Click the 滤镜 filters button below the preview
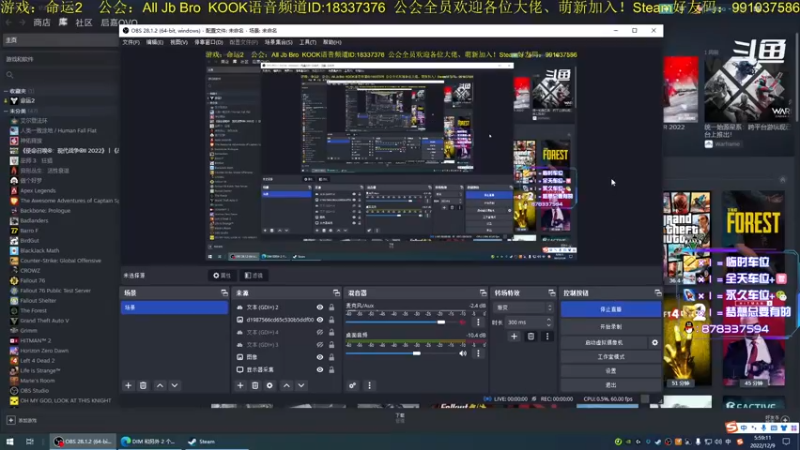The width and height of the screenshot is (800, 450). (x=254, y=276)
